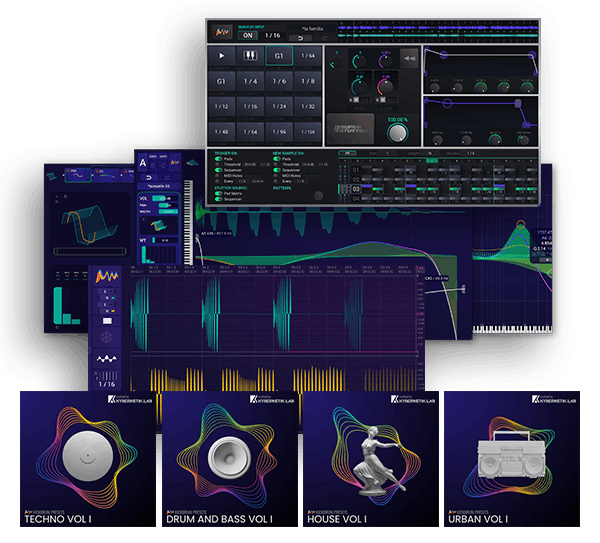Enable the Trigger On Threshold switch

pyautogui.click(x=218, y=165)
